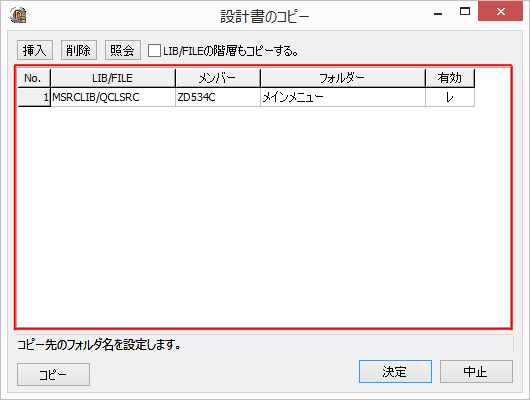Viewport: 530px width, 400px height.
Task: Select row number 1 header cell
Action: 34,97
